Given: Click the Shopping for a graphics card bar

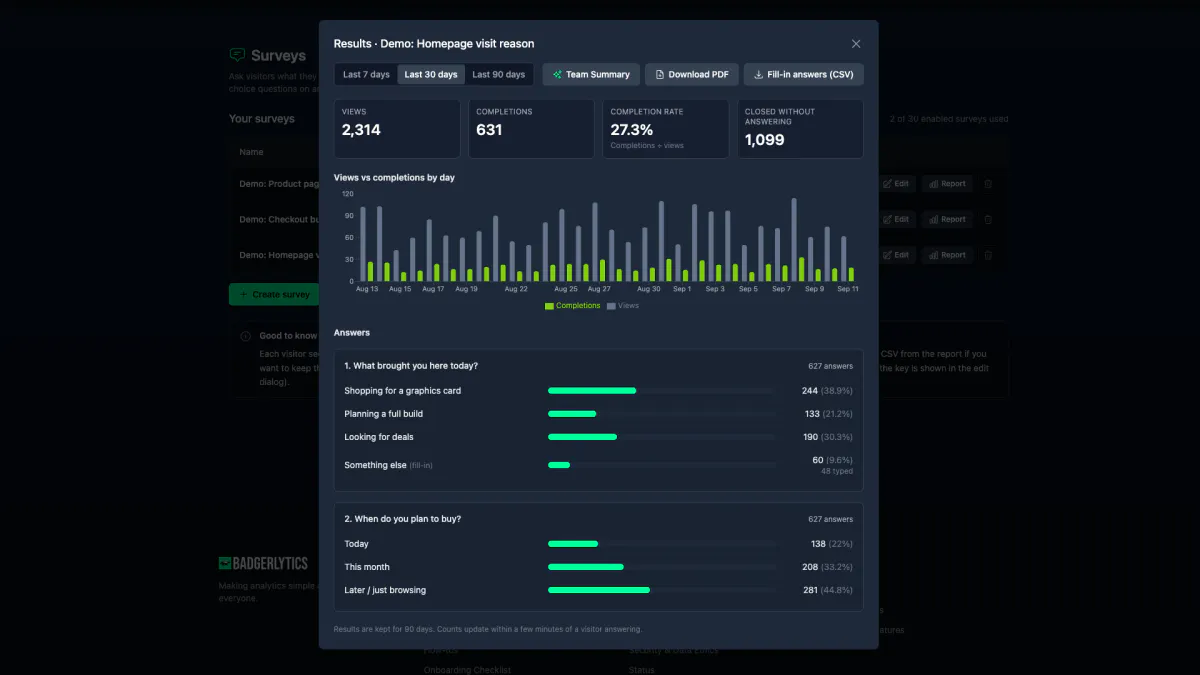Looking at the screenshot, I should (592, 391).
